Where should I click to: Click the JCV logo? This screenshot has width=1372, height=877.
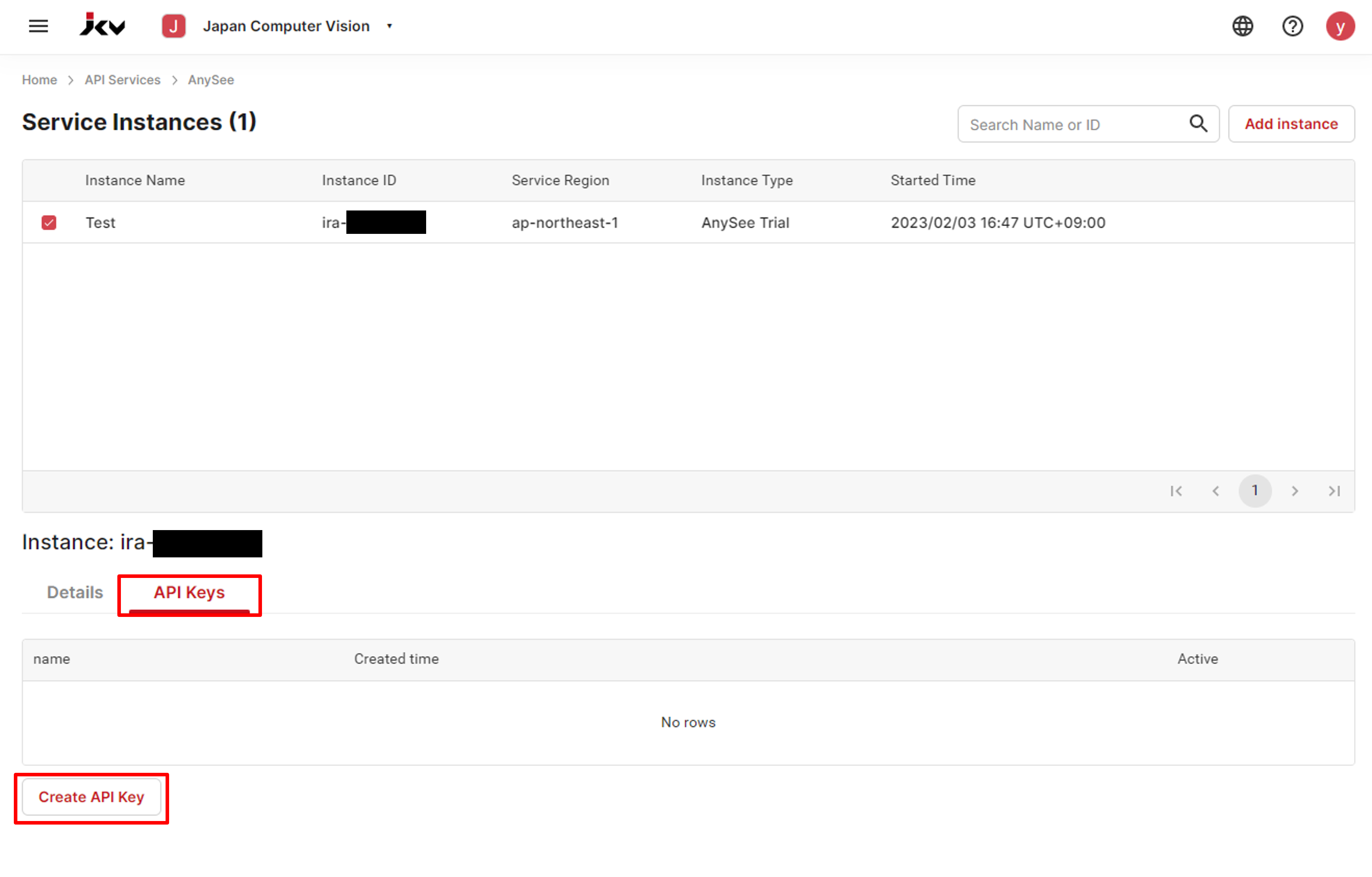tap(102, 24)
